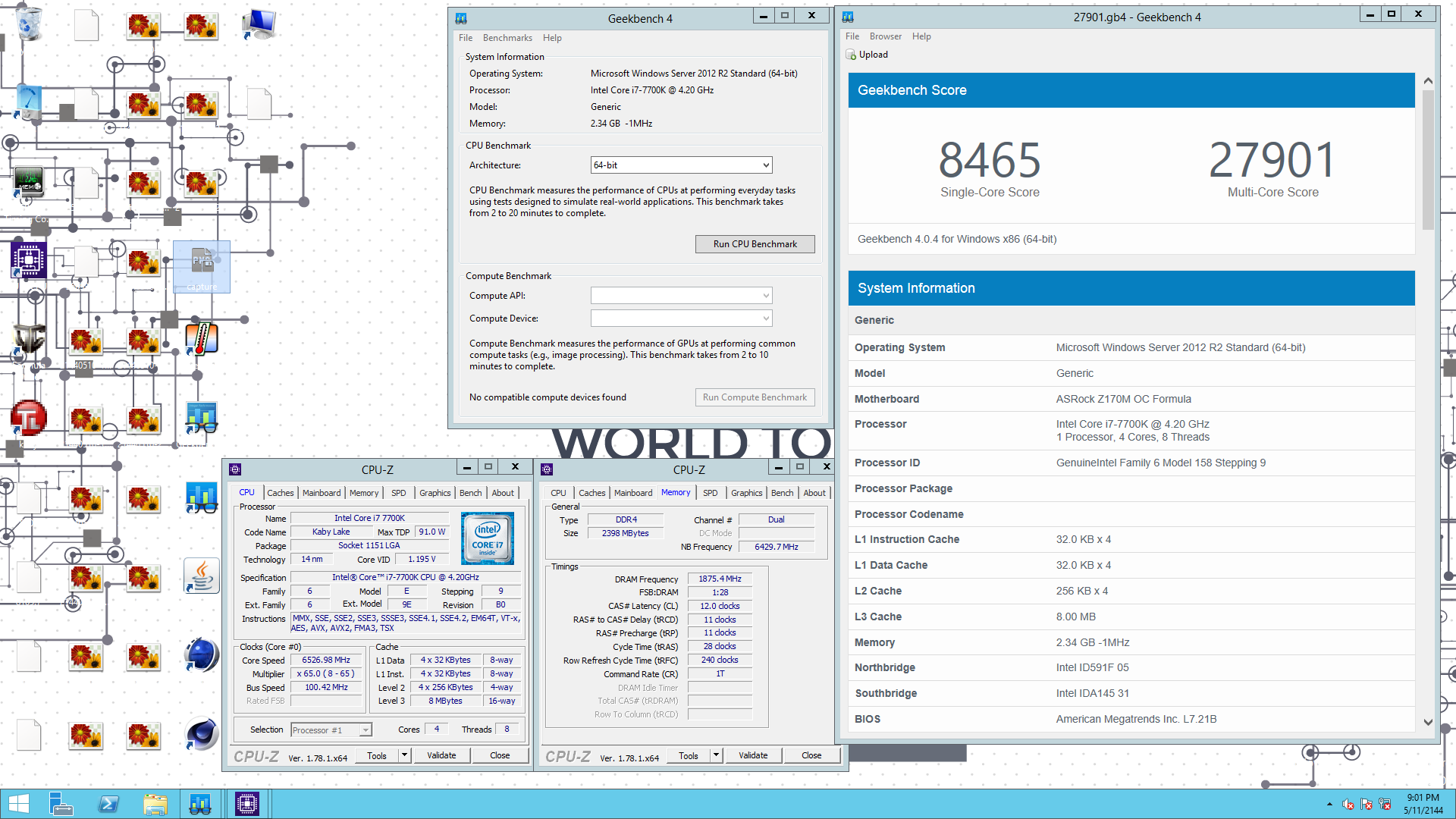Open the About tab in the CPU-Z window showing the Memory tab

click(814, 493)
